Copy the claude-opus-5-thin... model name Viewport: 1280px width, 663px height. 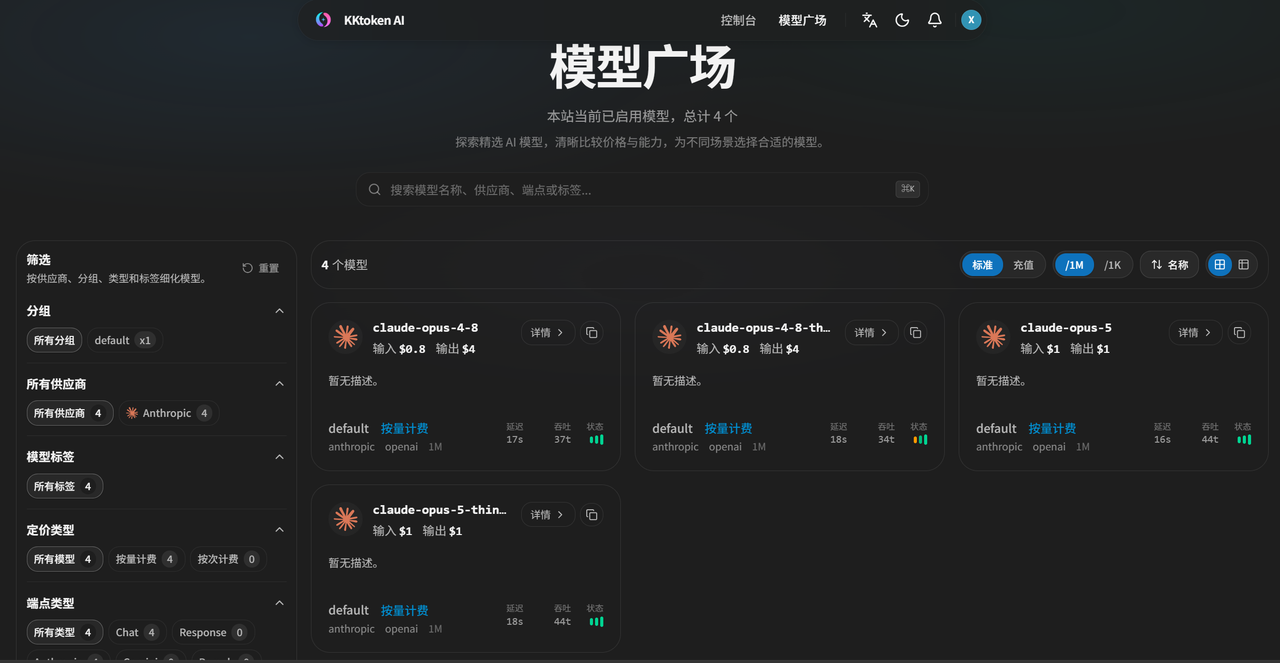click(x=592, y=514)
